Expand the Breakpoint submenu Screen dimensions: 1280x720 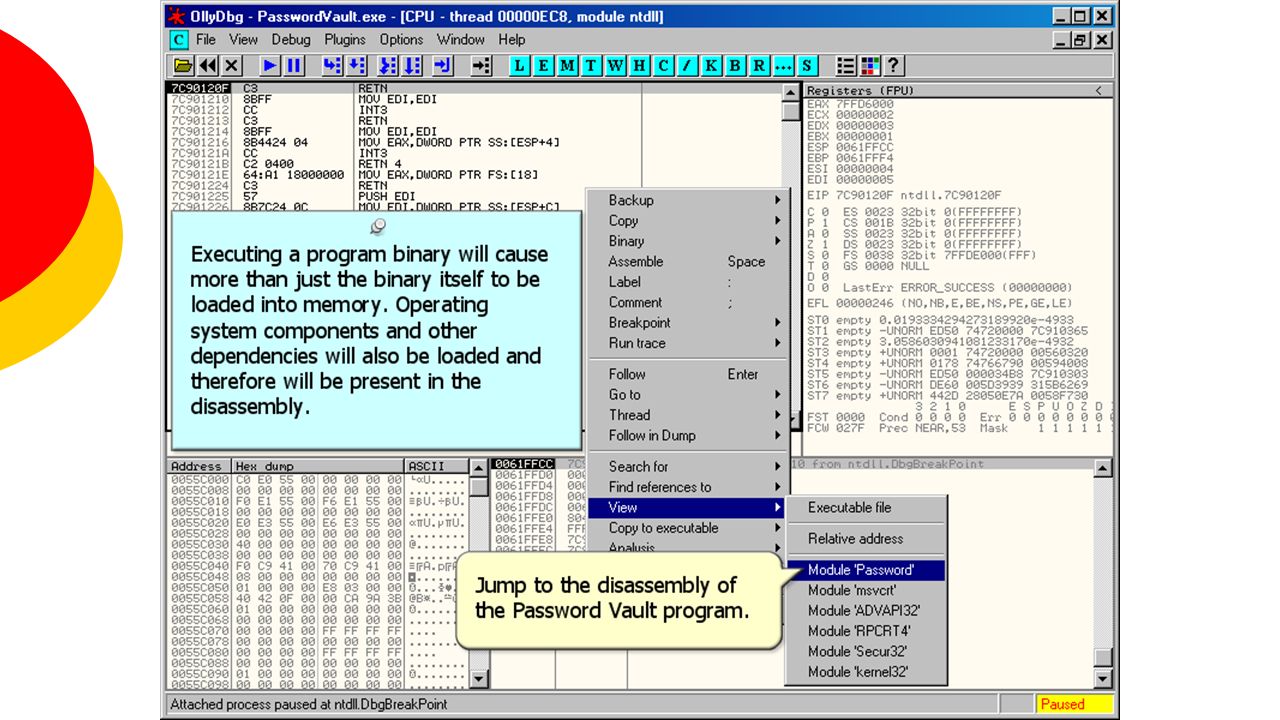tap(686, 323)
